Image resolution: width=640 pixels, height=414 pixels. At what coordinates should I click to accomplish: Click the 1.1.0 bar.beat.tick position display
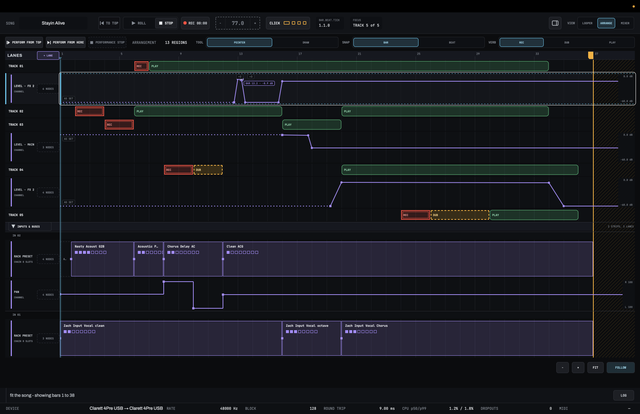(324, 25)
